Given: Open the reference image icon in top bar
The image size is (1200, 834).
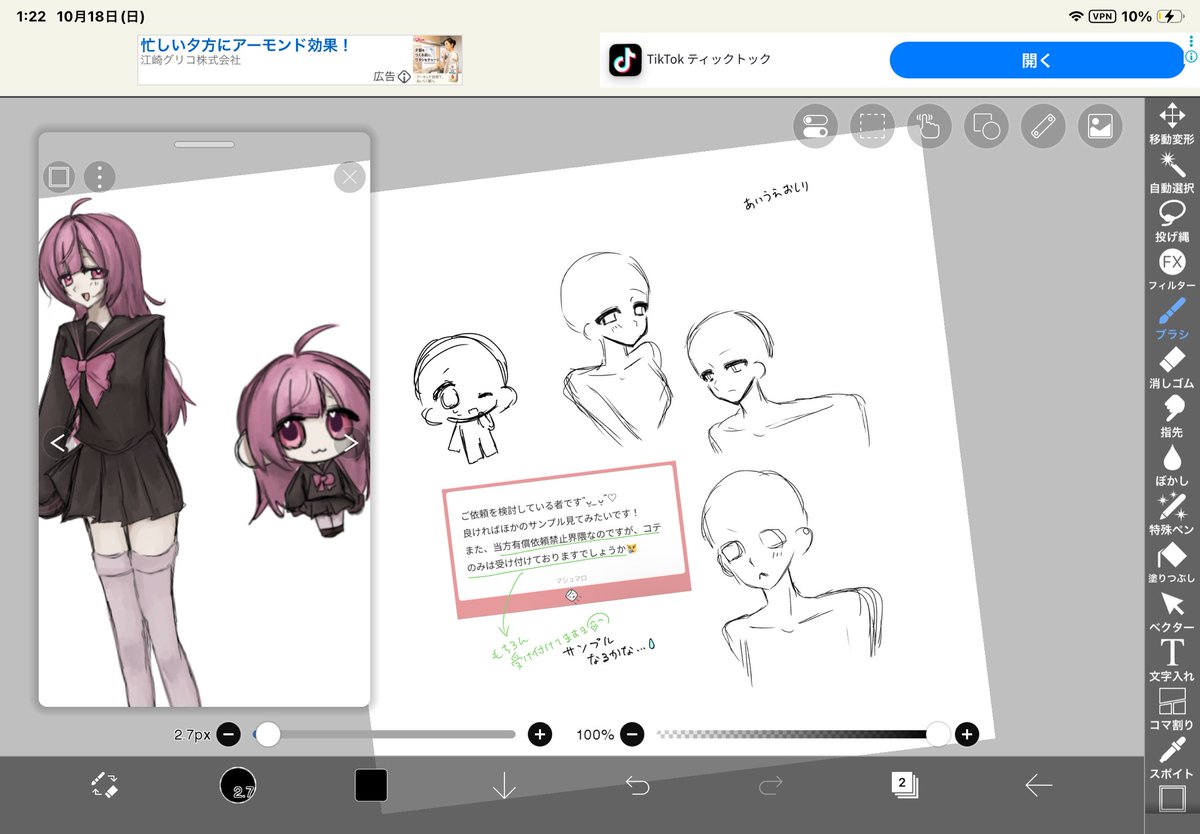Looking at the screenshot, I should 1100,126.
